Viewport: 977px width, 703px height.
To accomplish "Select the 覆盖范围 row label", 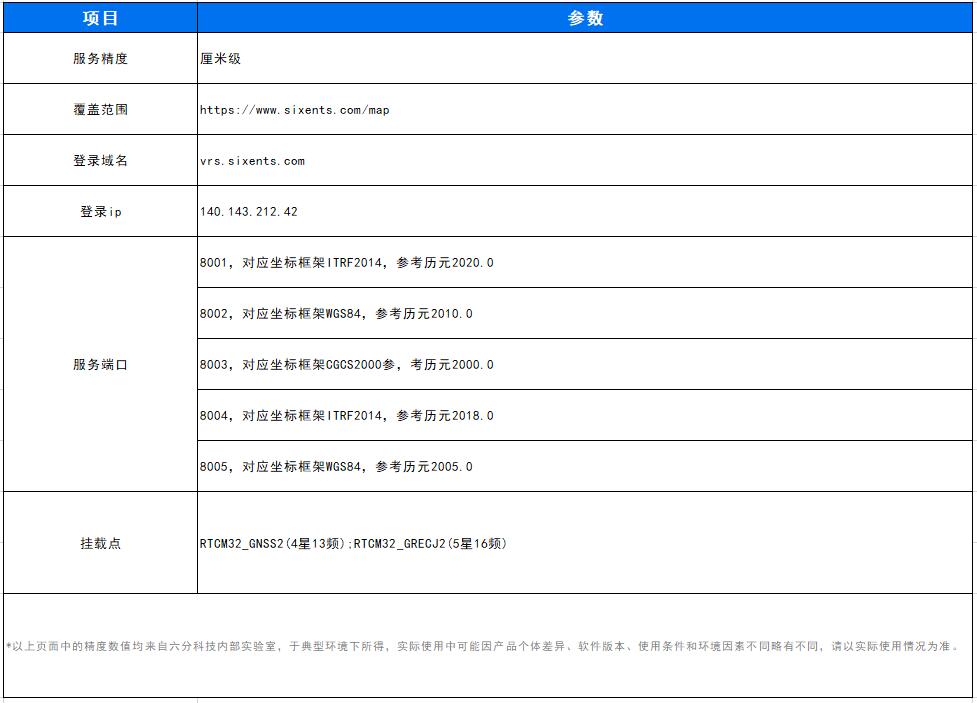I will [100, 110].
